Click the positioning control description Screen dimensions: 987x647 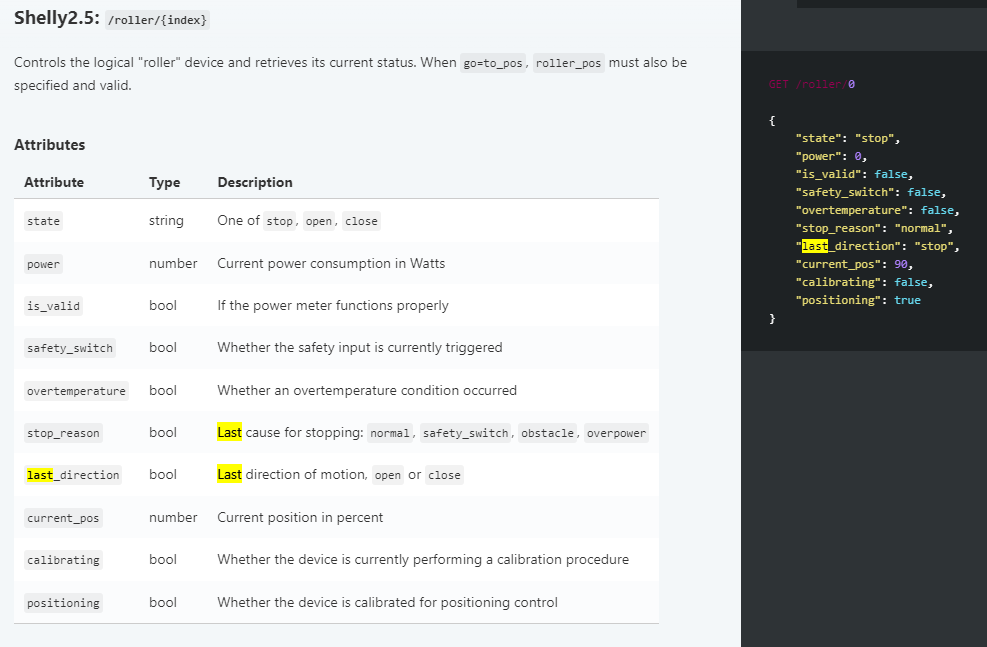pyautogui.click(x=388, y=602)
